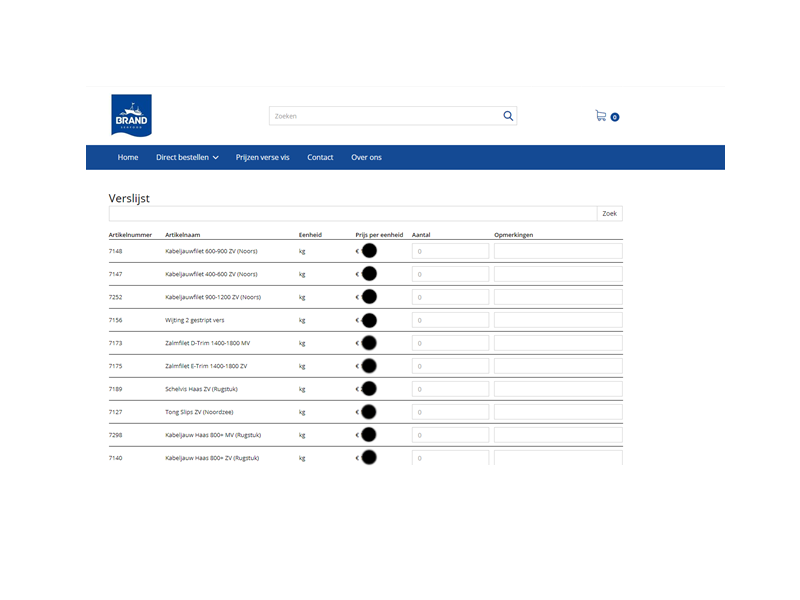Click Aantal field for Schelvis Haas
This screenshot has width=800, height=600.
coord(451,389)
